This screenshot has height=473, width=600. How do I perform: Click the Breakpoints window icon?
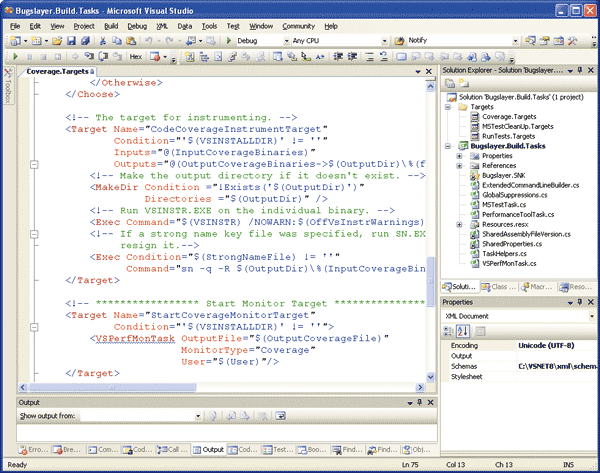coord(155,57)
